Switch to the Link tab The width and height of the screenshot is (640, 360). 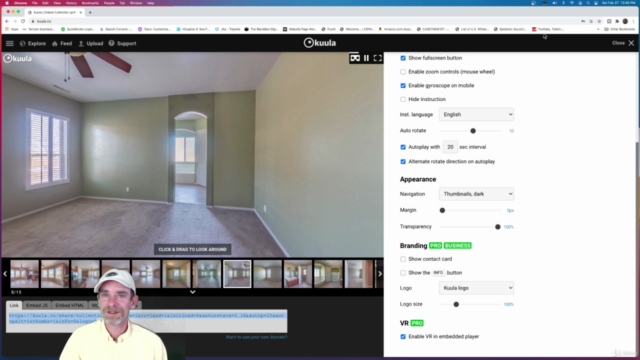pyautogui.click(x=14, y=305)
